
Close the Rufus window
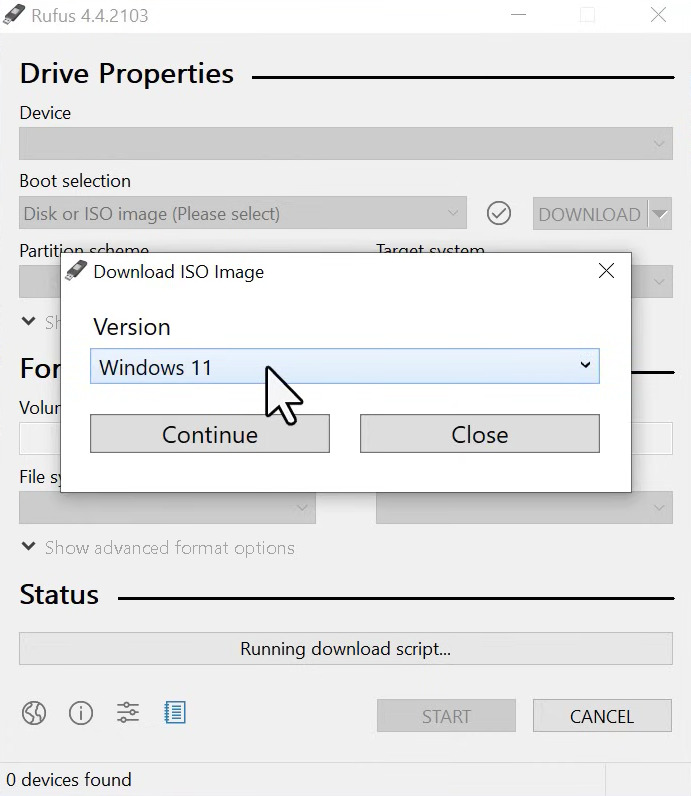(x=659, y=15)
